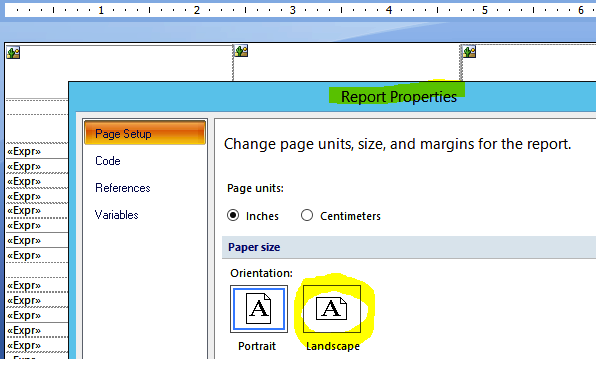596x369 pixels.
Task: Click the ruler at mark 3
Action: pos(293,10)
